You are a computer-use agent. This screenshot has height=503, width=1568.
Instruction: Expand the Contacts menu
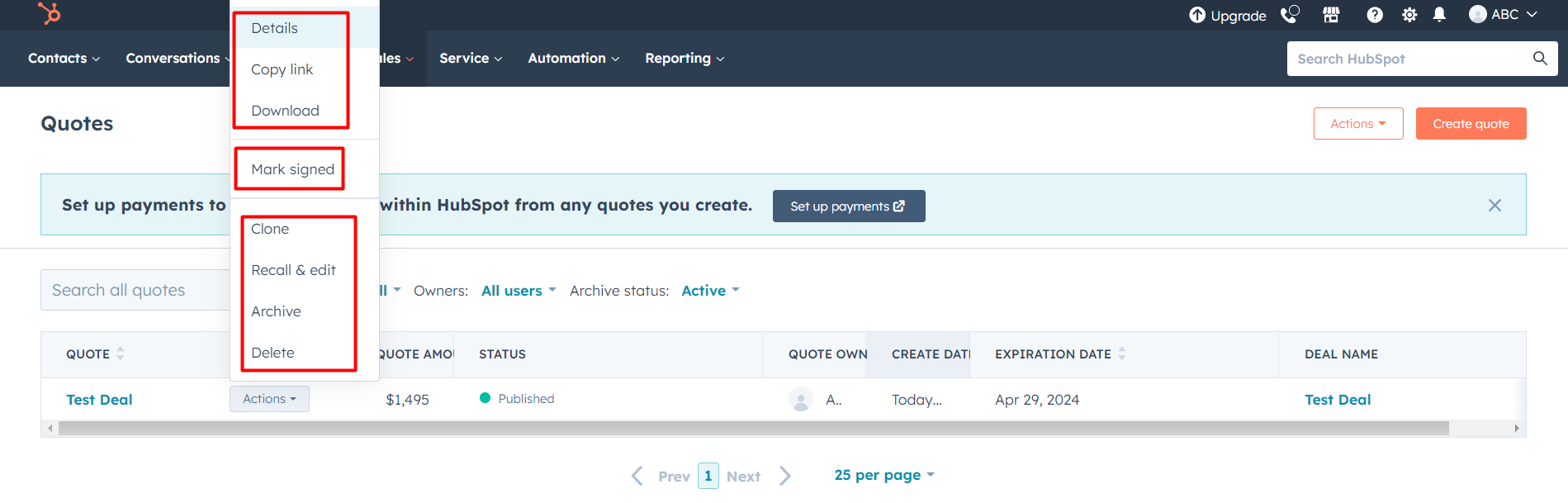pos(64,58)
